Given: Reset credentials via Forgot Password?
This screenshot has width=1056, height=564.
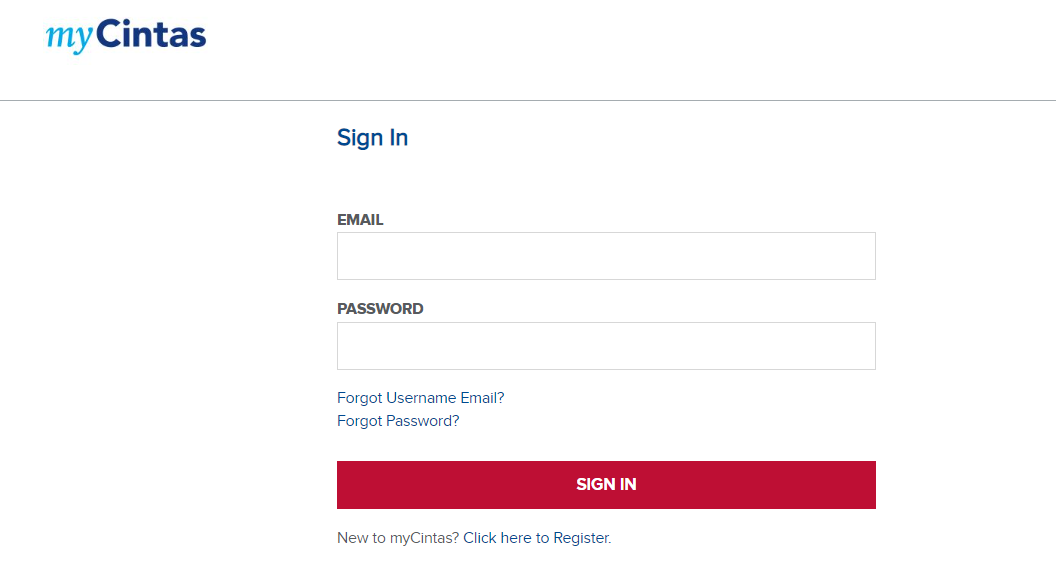Looking at the screenshot, I should [x=398, y=420].
